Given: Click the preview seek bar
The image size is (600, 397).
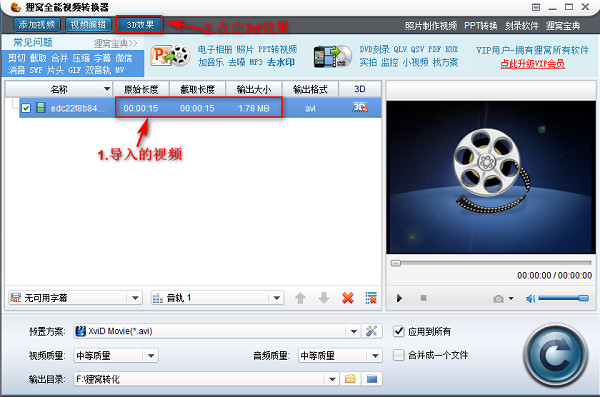Looking at the screenshot, I should click(x=491, y=263).
